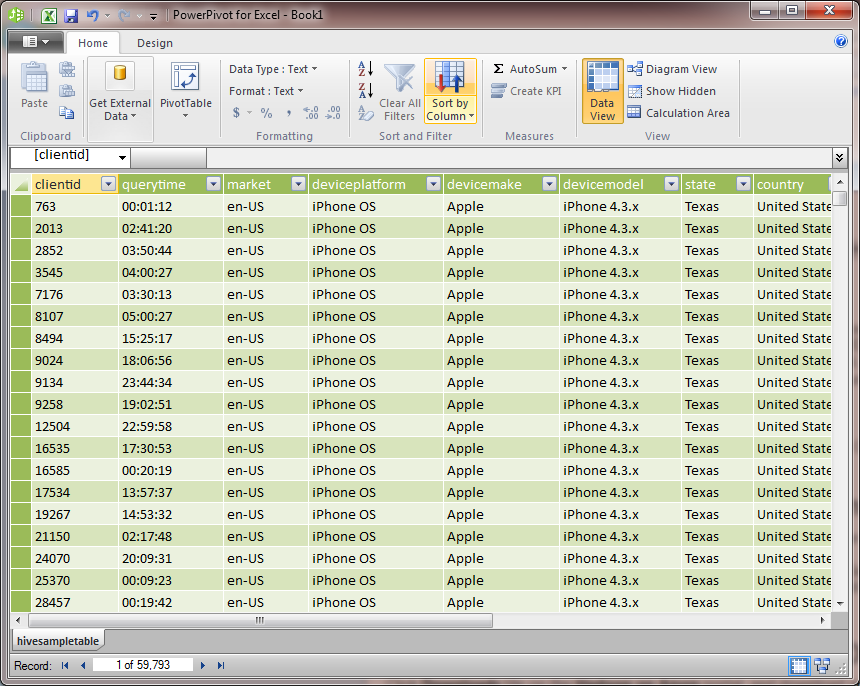Go to next record arrow
This screenshot has height=686, width=860.
click(203, 665)
